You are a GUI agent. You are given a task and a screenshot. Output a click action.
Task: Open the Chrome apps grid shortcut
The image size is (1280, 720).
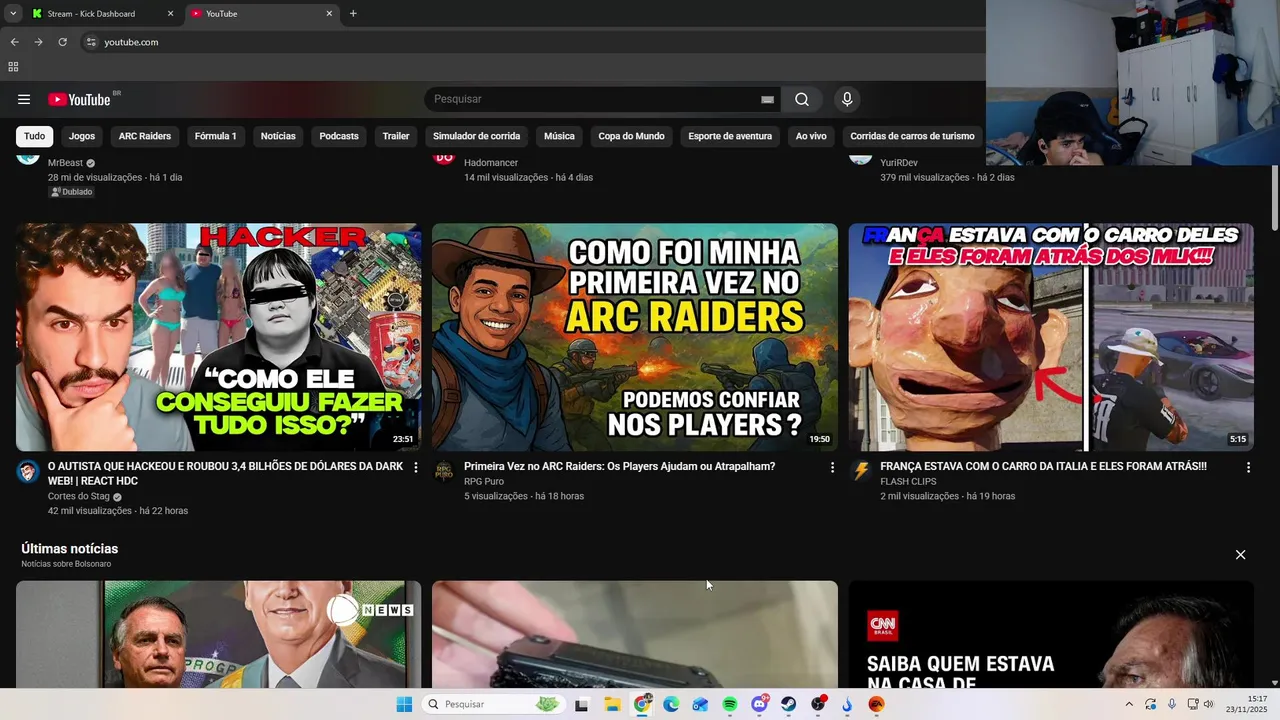(13, 67)
